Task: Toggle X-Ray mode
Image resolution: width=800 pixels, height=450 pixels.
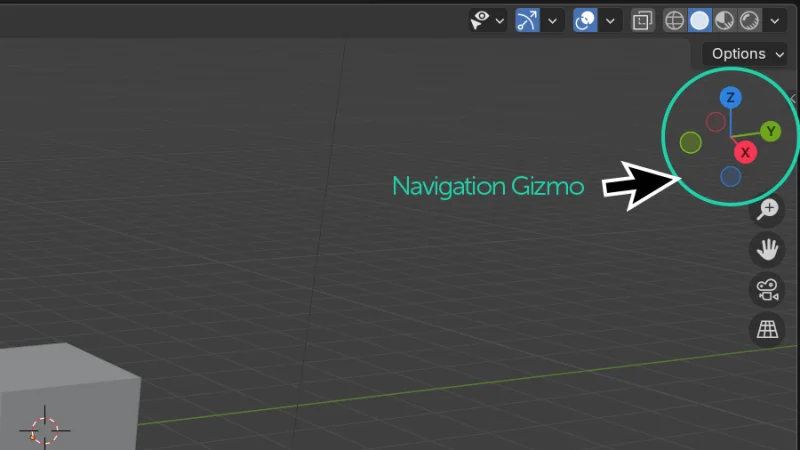Action: 642,20
